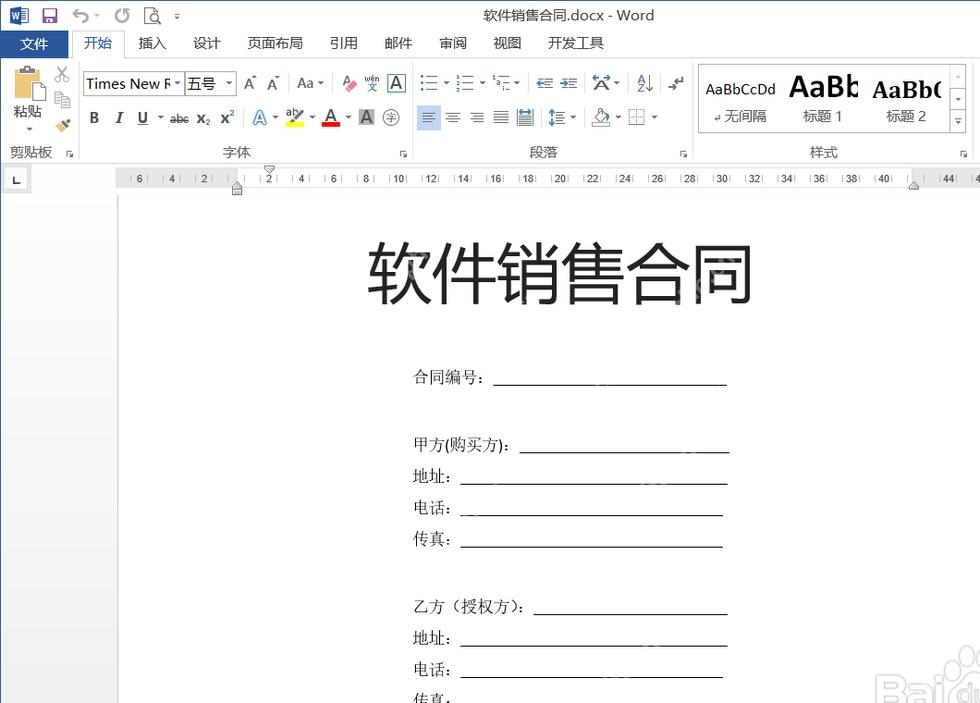Undo the last action

pyautogui.click(x=81, y=16)
